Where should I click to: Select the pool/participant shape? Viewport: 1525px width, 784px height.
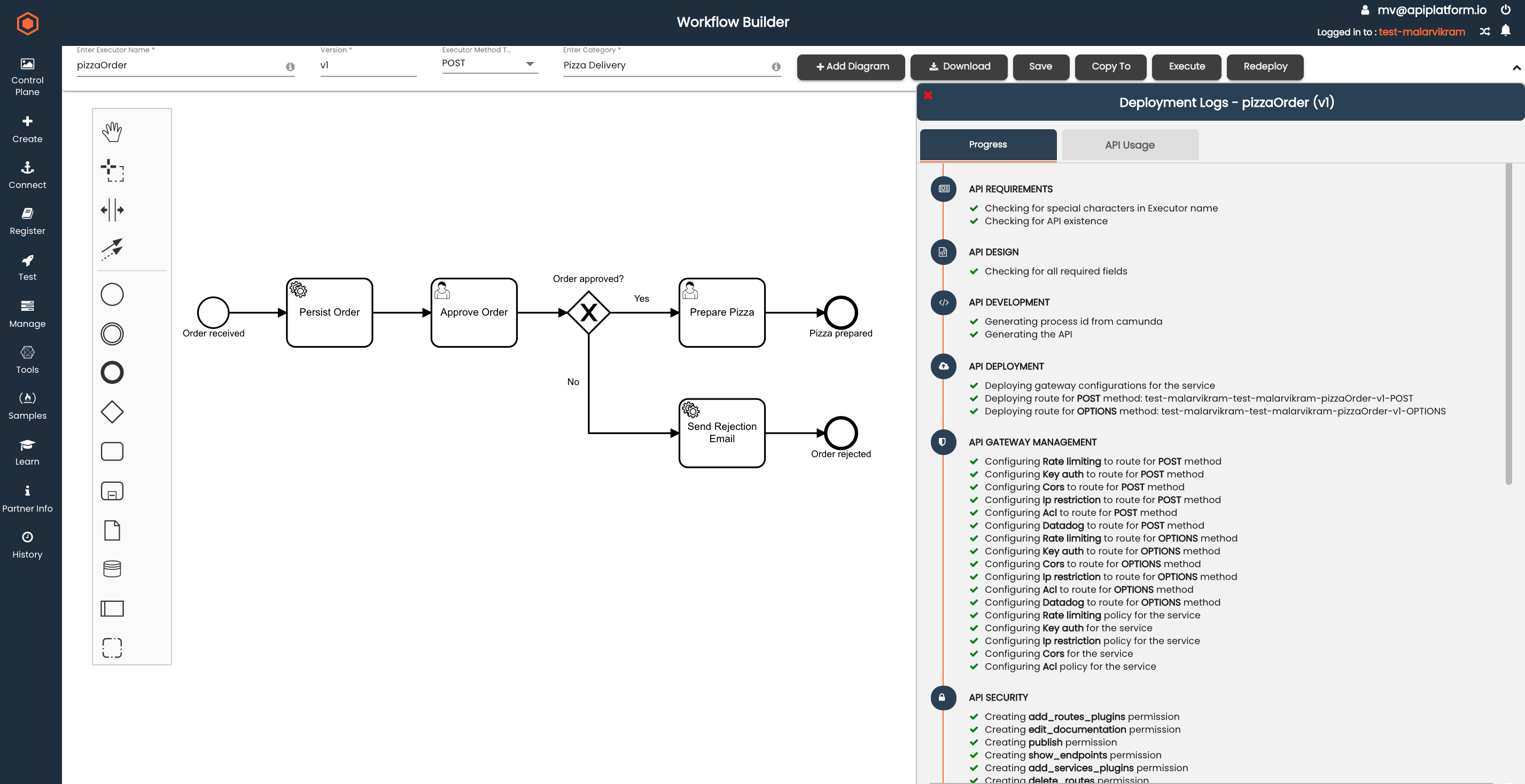pos(112,608)
